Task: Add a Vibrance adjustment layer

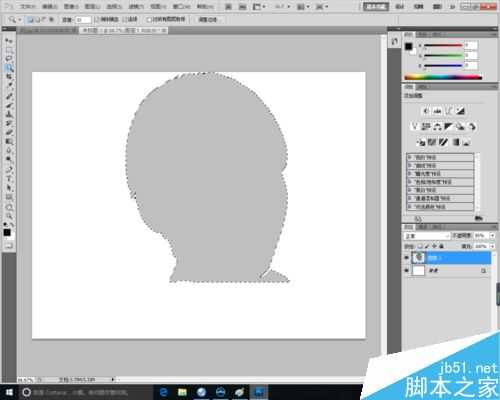Action: tap(414, 127)
